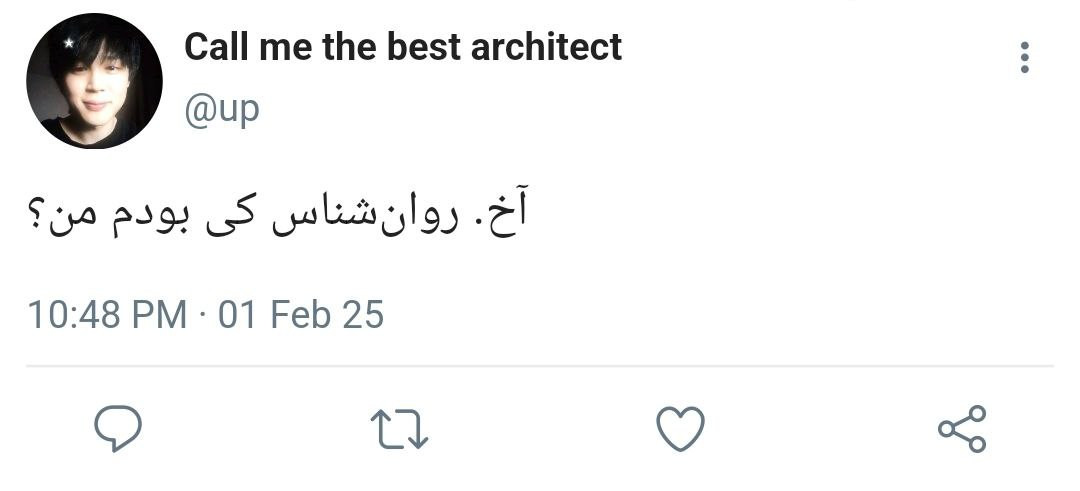
Task: Share this tweet through the connected-nodes icon
Action: click(x=962, y=428)
